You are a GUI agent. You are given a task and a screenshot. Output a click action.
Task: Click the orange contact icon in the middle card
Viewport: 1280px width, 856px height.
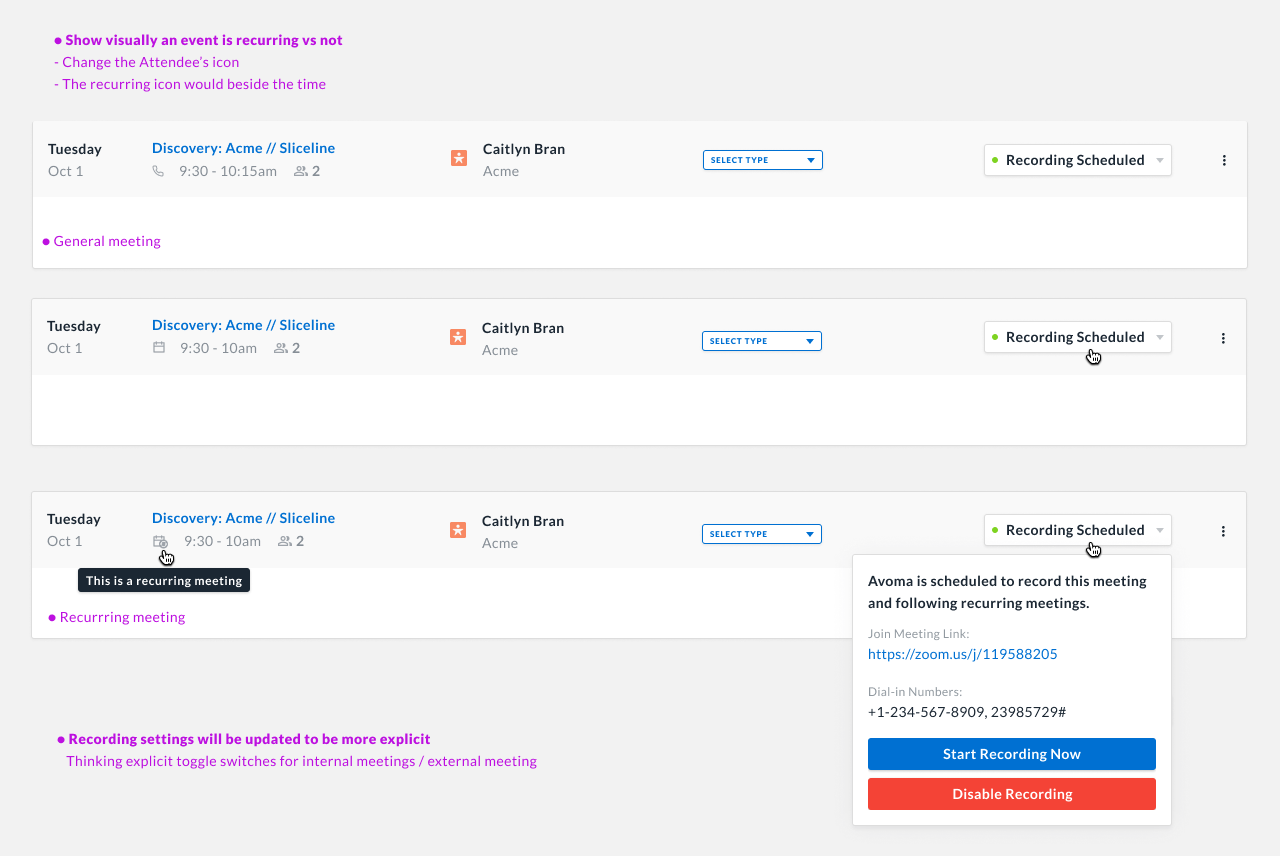click(458, 337)
